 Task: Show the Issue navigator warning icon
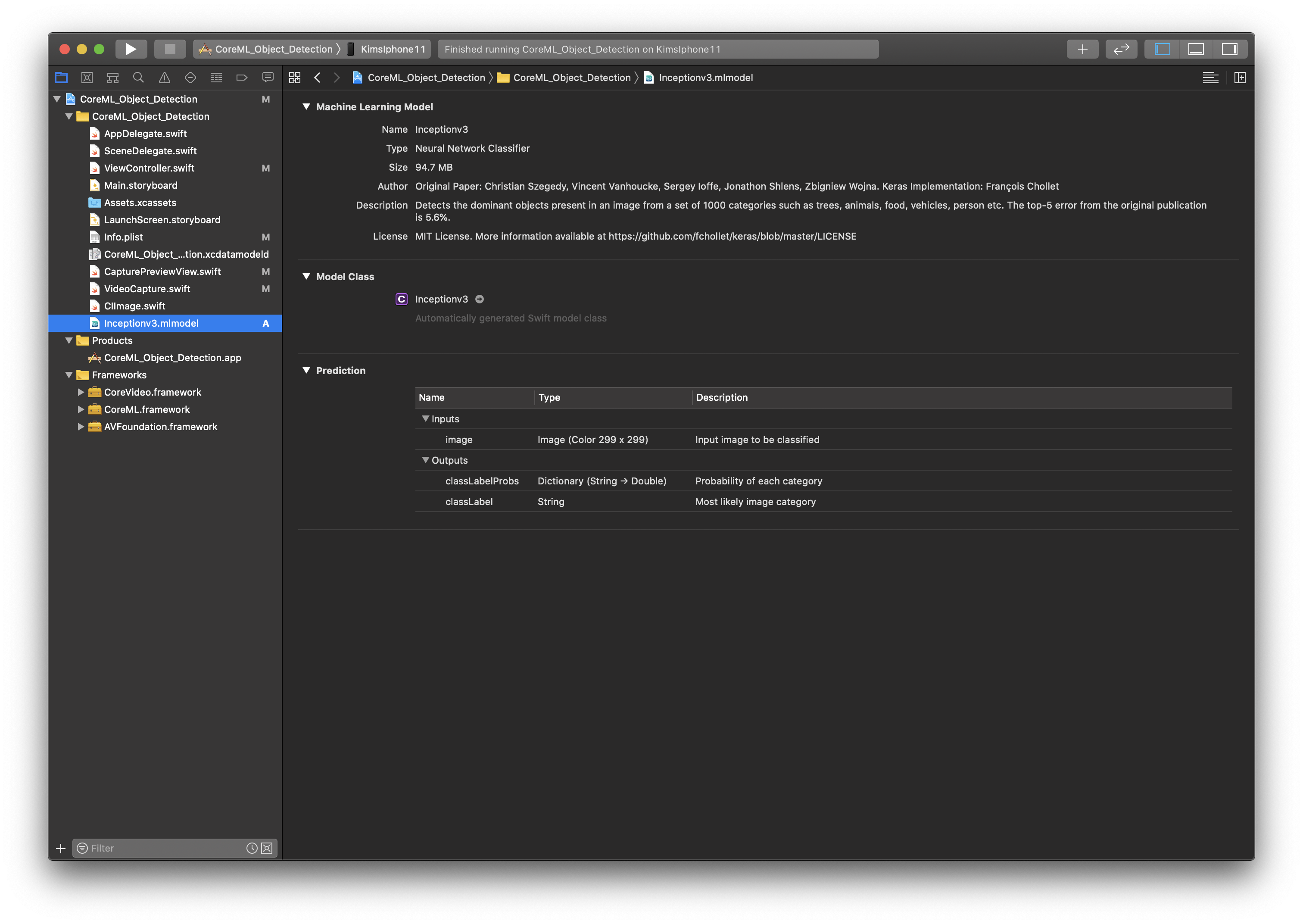coord(164,78)
